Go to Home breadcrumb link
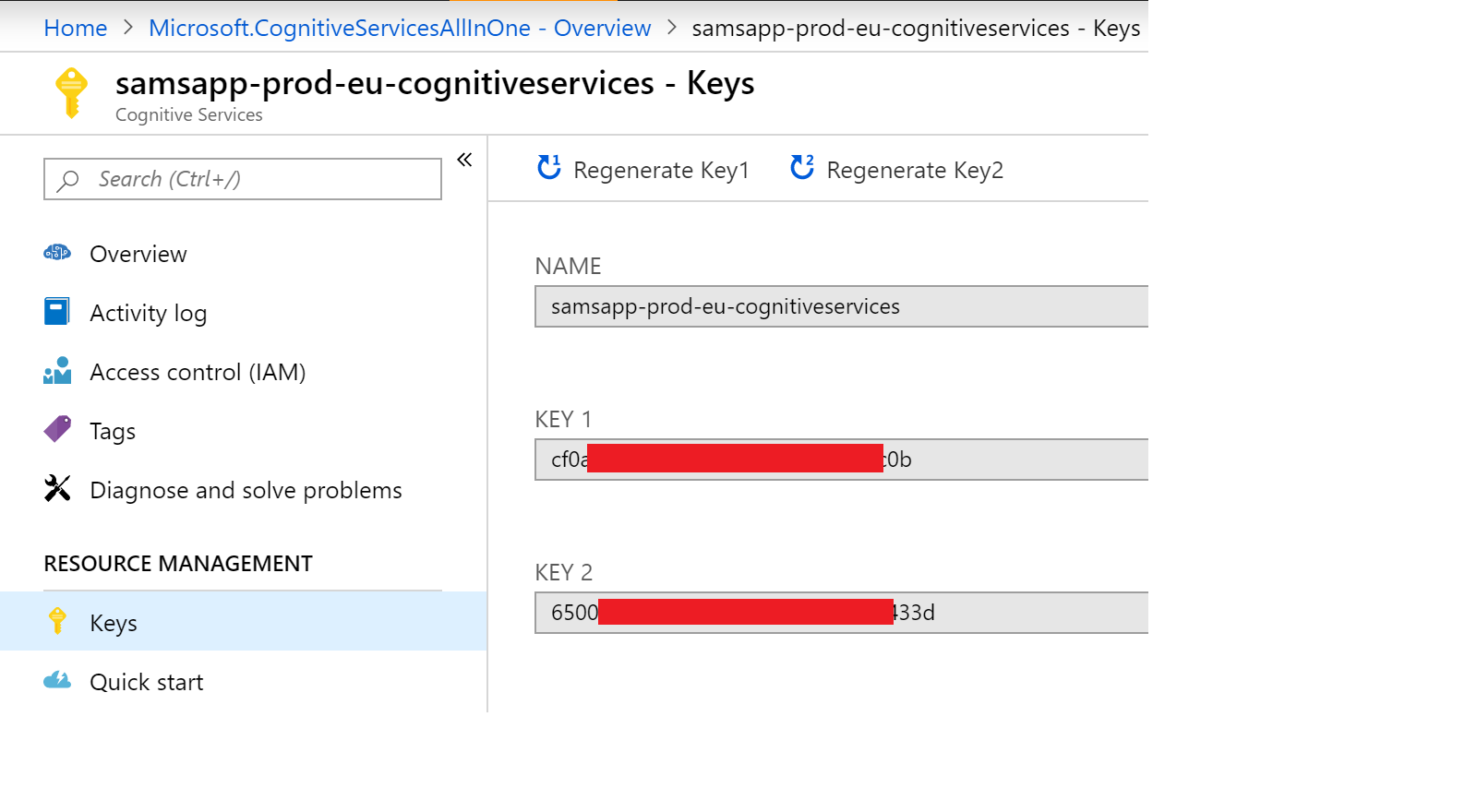The image size is (1477, 812). pos(76,29)
